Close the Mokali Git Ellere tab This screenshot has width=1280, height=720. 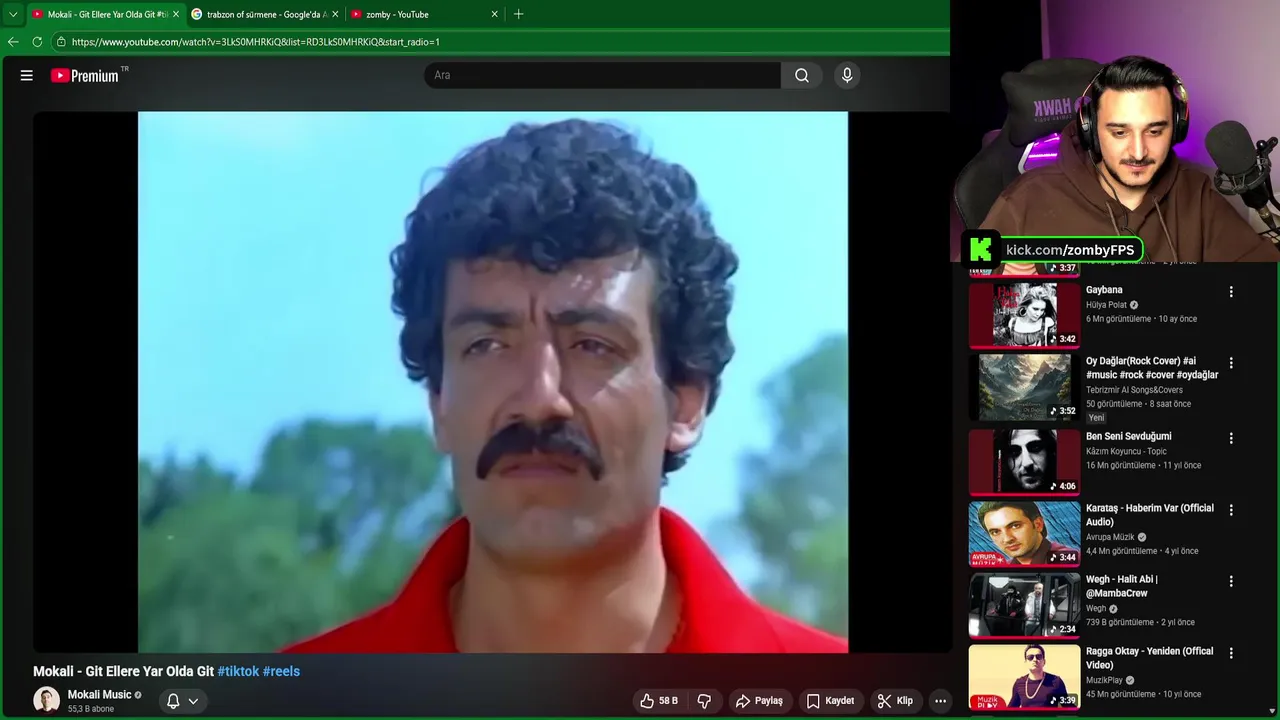coord(176,14)
